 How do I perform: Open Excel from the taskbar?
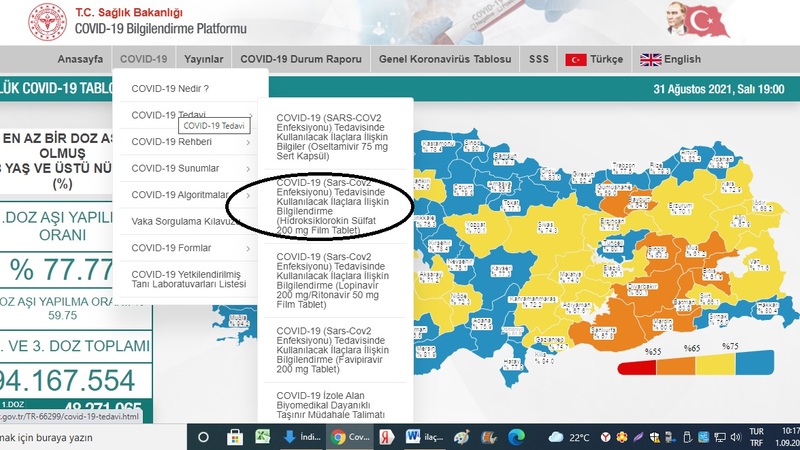[x=263, y=437]
